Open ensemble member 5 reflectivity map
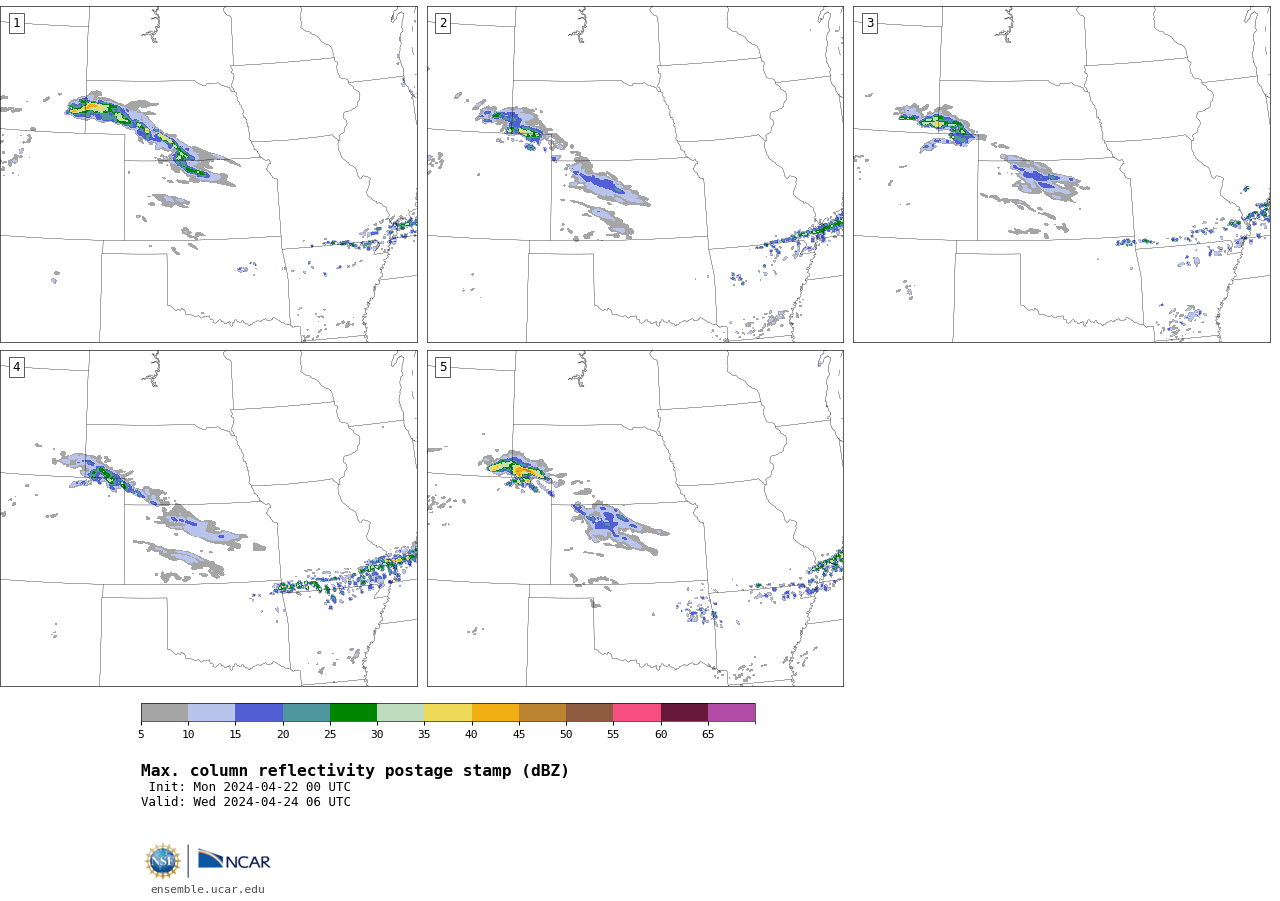Screen dimensions: 1280x901 point(635,518)
